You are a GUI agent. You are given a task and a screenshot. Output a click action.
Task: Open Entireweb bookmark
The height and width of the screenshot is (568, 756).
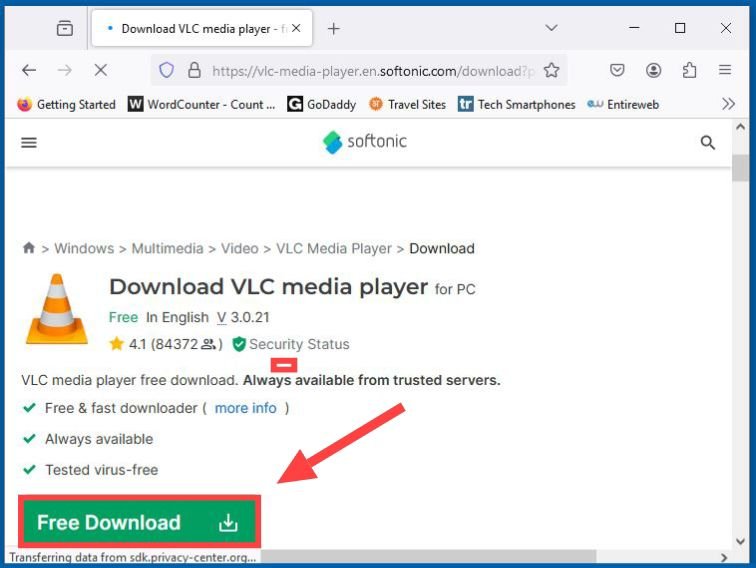tap(623, 104)
